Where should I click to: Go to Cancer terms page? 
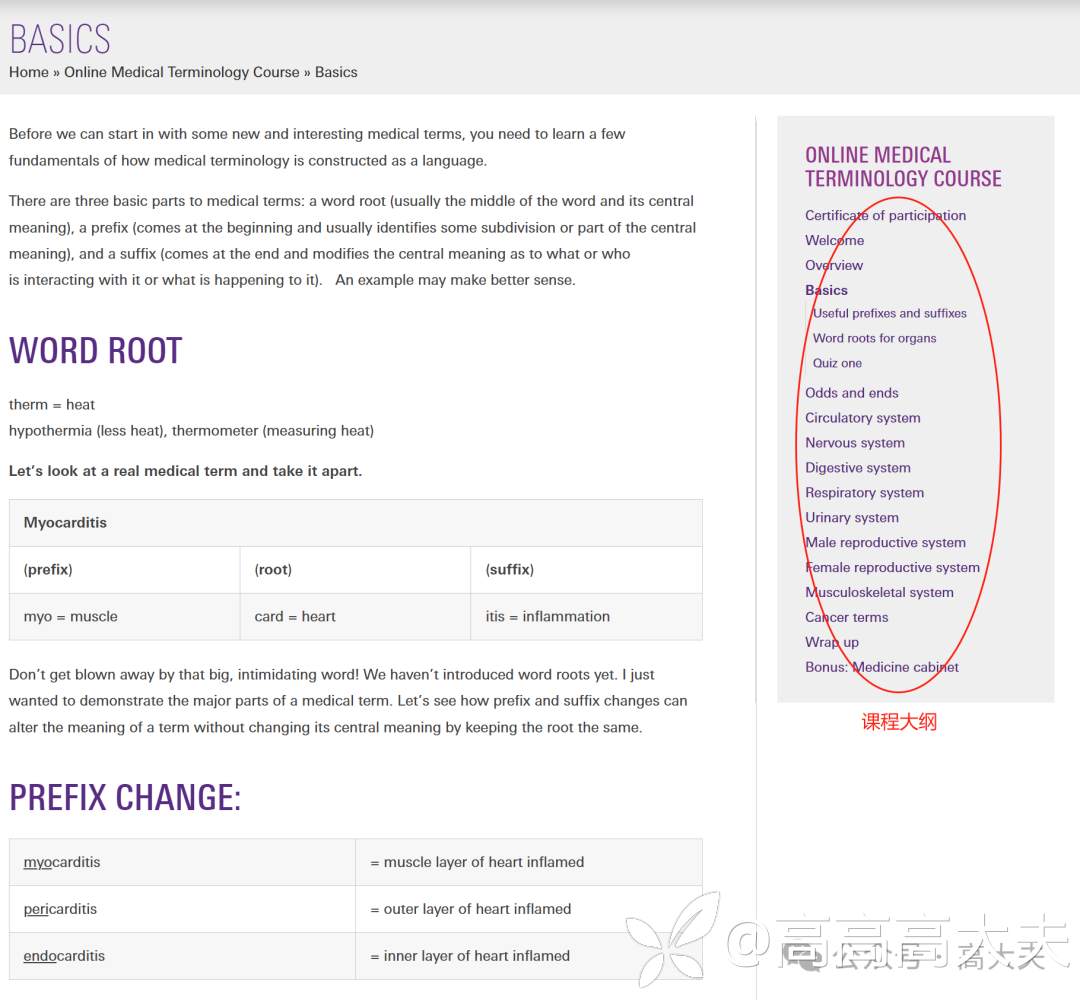pyautogui.click(x=846, y=618)
